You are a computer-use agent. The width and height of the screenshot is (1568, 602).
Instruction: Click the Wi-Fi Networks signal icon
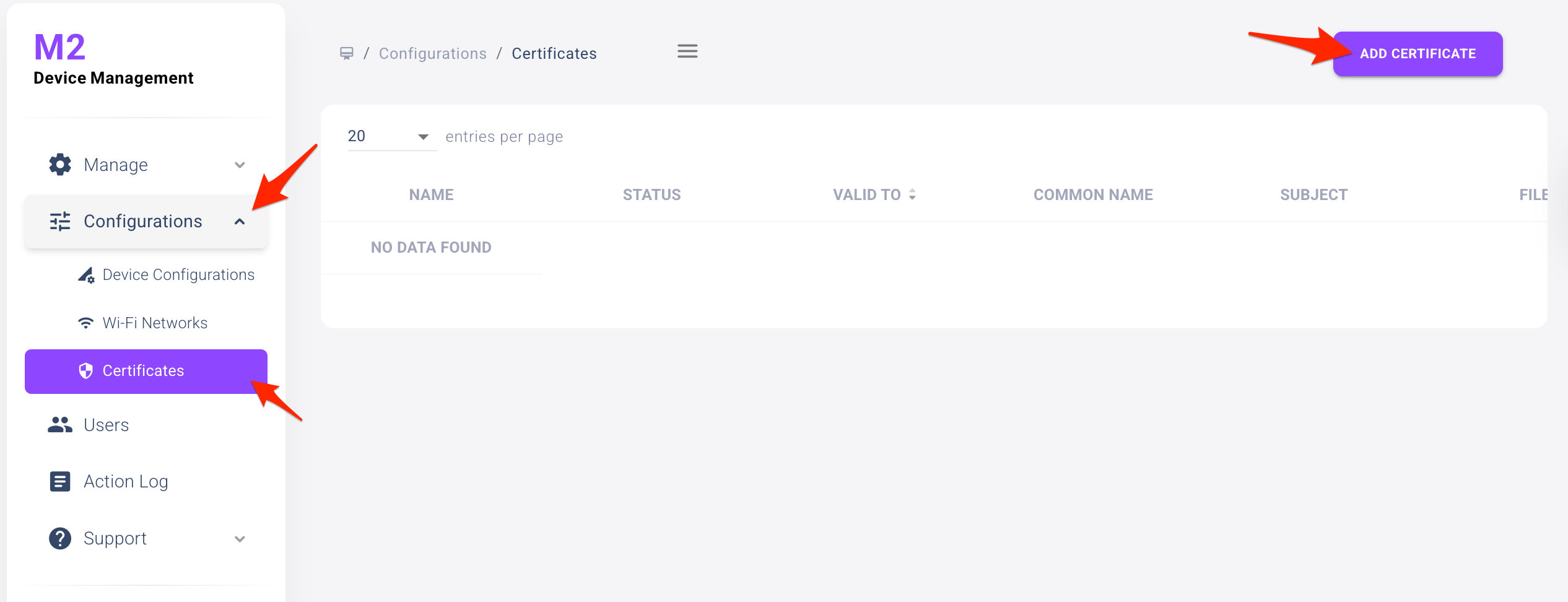85,323
